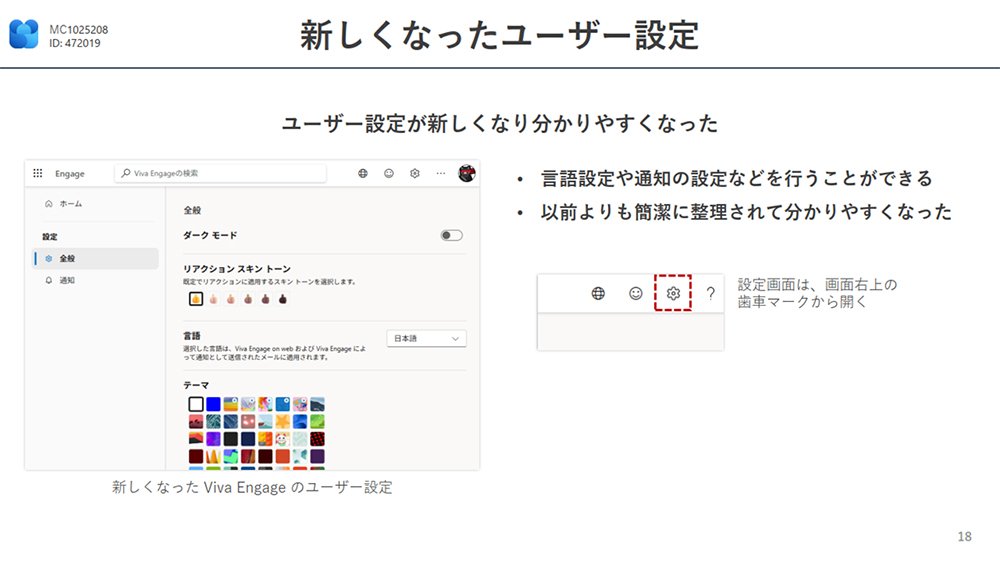Click the note 設定画面は、画面右上の歯車マークから開く
Image resolution: width=1000 pixels, height=563 pixels.
[x=818, y=293]
